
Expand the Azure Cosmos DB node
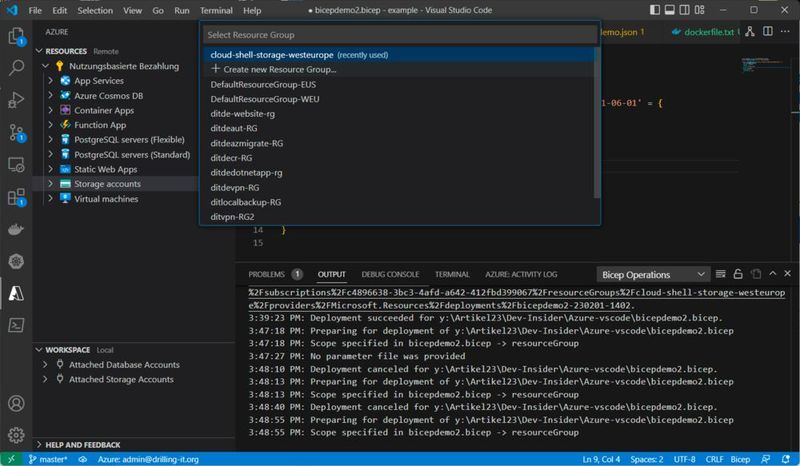(51, 95)
